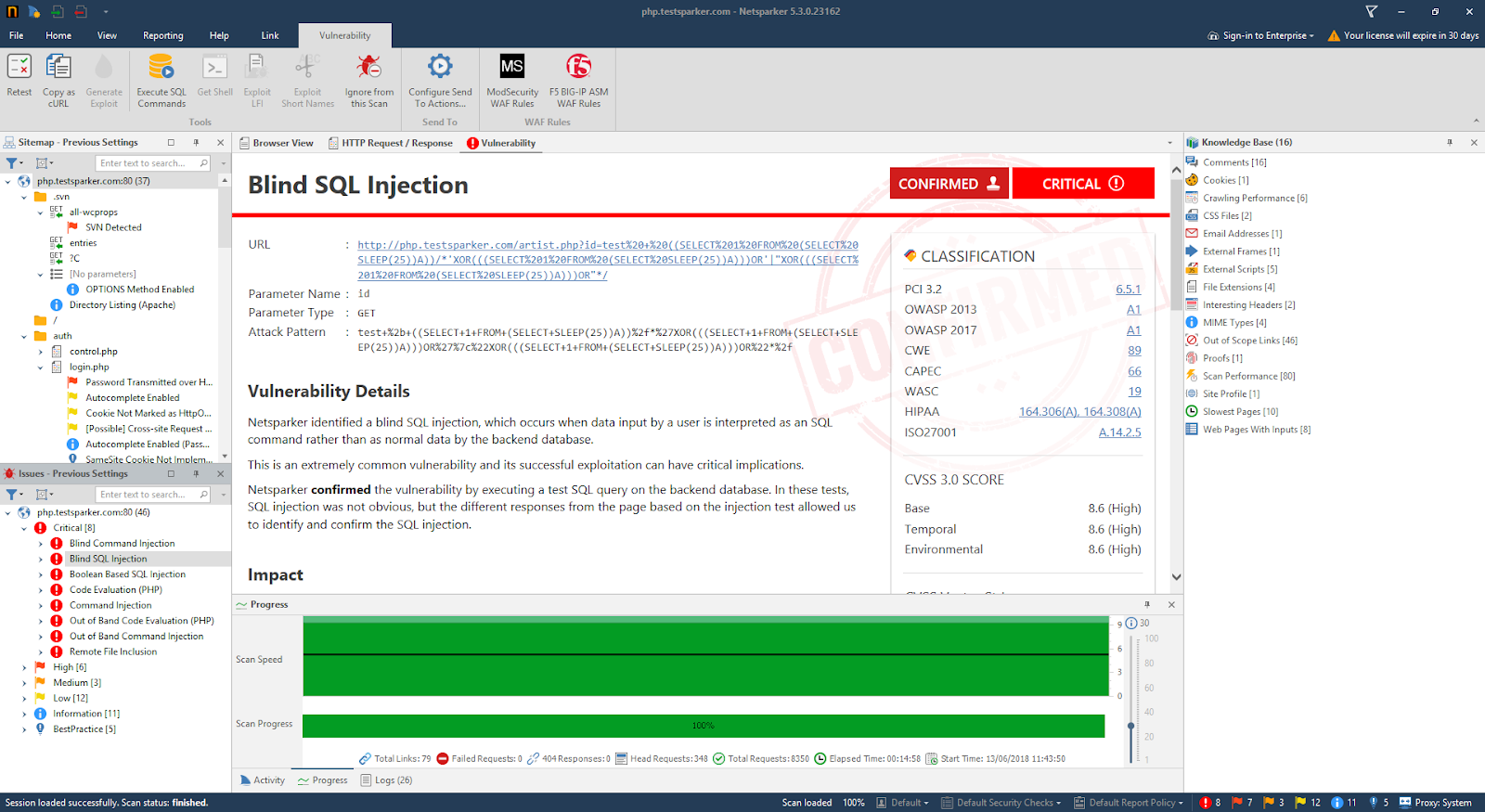Image resolution: width=1485 pixels, height=812 pixels.
Task: Toggle auto-hide pin on Progress panel
Action: coord(1146,605)
